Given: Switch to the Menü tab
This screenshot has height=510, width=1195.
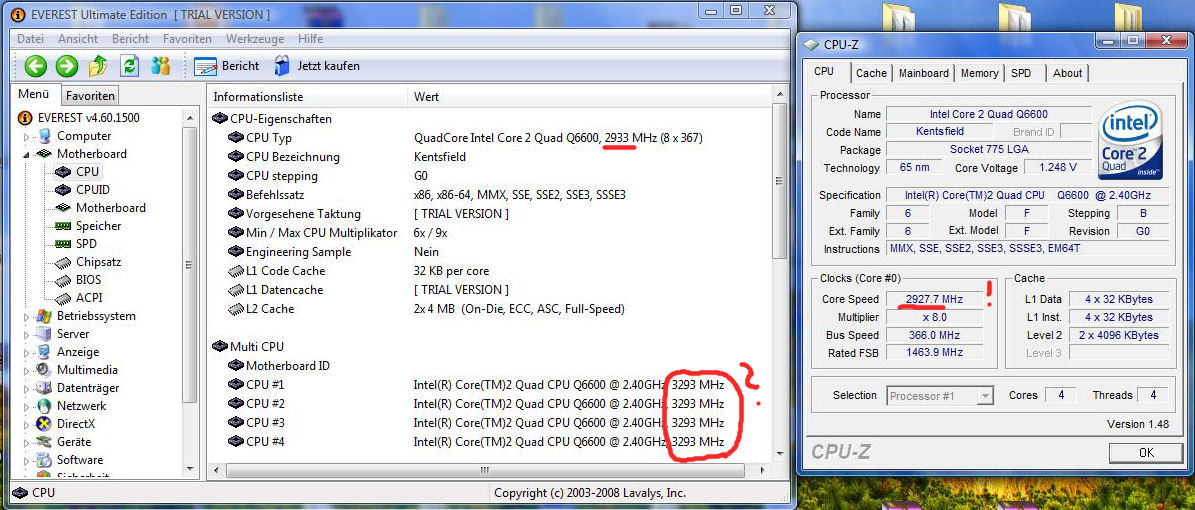Looking at the screenshot, I should click(34, 95).
